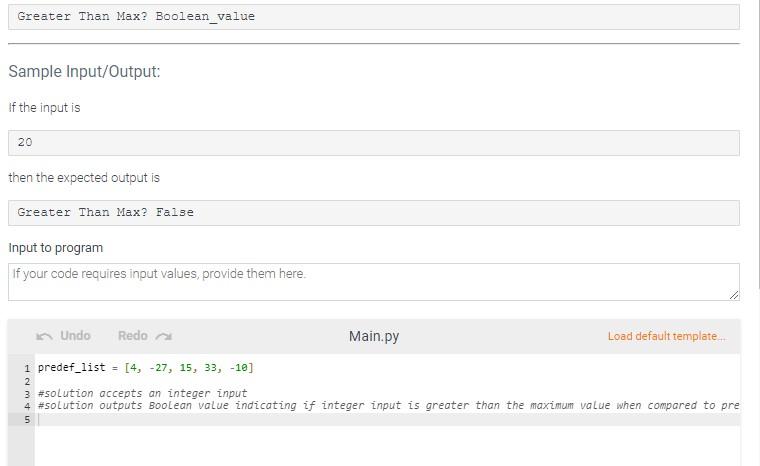This screenshot has height=466, width=760.
Task: Click the Redo arrow icon
Action: tap(164, 336)
